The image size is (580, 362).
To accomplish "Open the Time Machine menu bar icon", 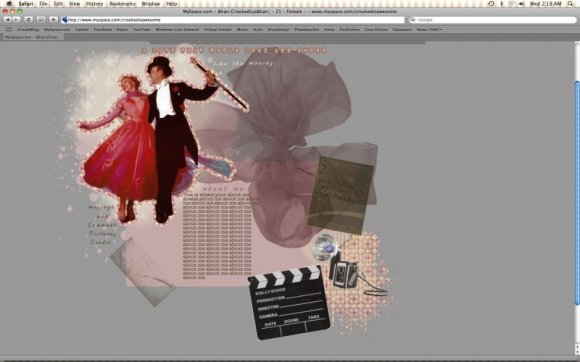I will click(x=491, y=4).
